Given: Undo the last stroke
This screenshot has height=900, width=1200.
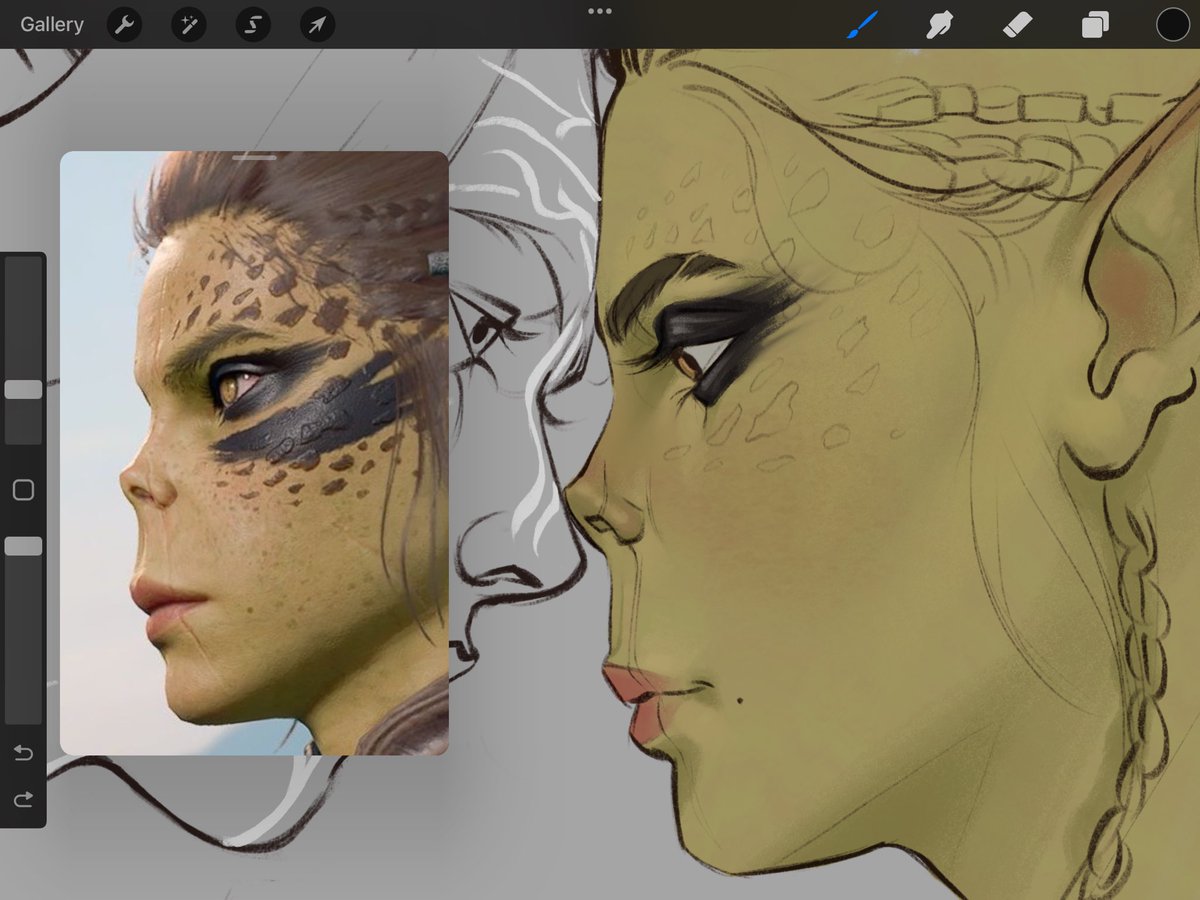Looking at the screenshot, I should pos(23,753).
